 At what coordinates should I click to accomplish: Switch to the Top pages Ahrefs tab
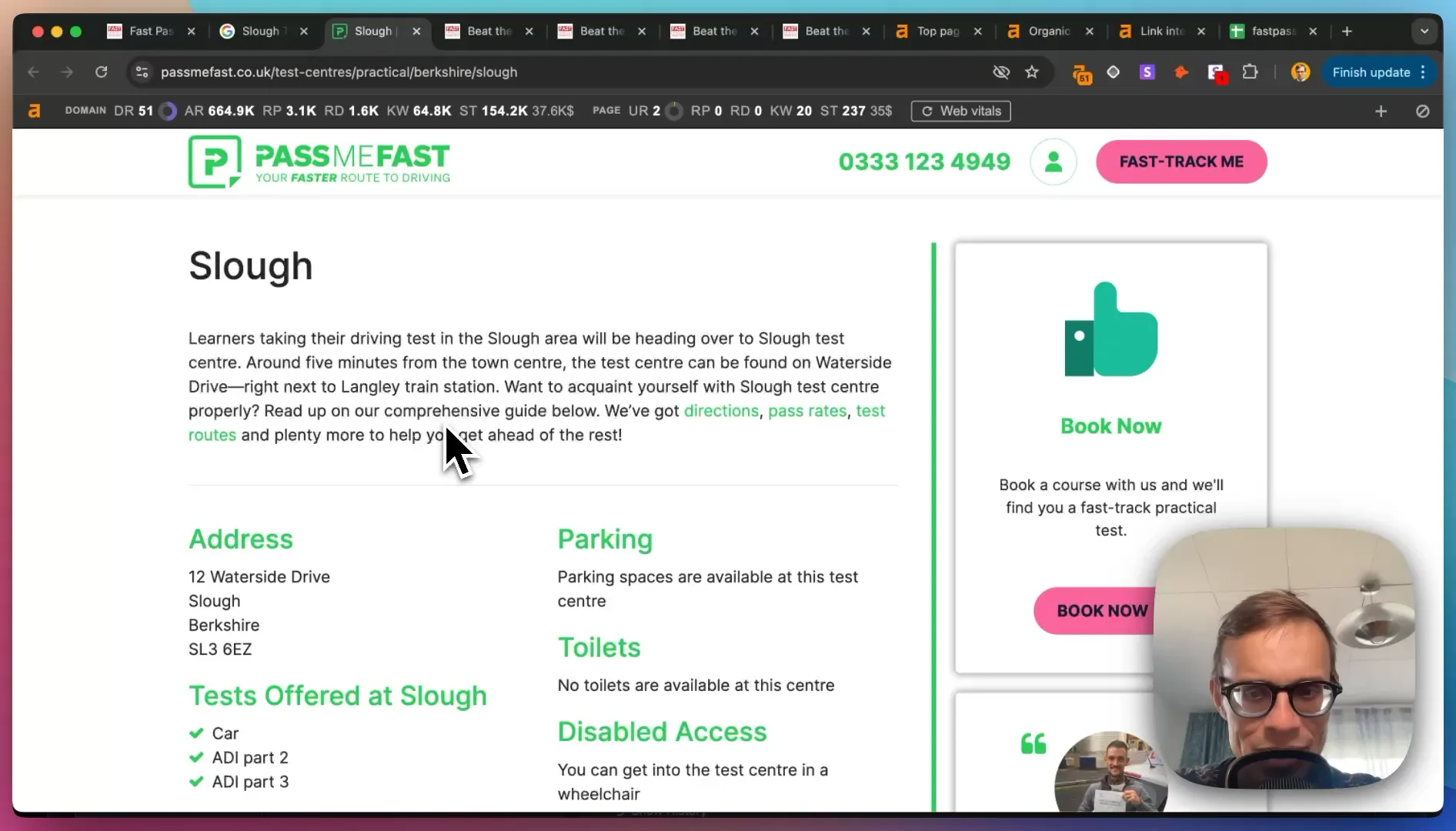click(x=939, y=31)
